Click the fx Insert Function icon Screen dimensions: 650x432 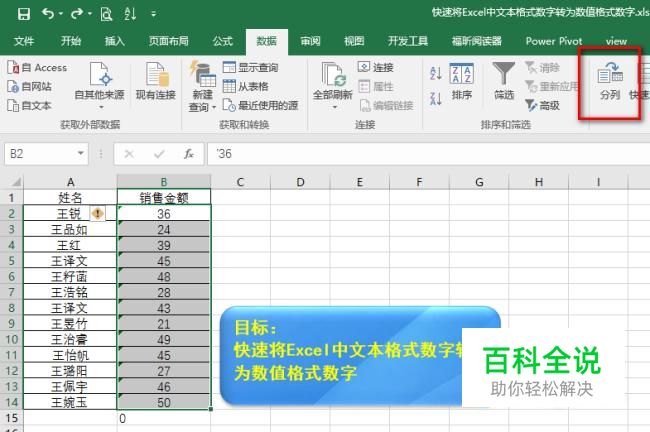tap(189, 154)
